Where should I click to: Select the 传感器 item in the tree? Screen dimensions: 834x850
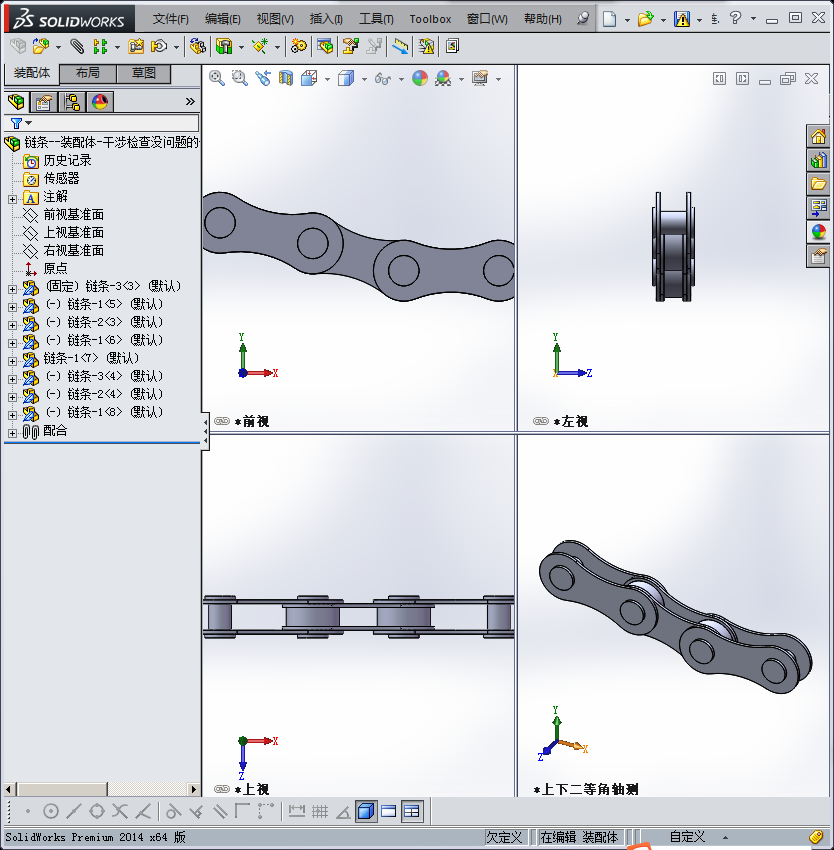(x=61, y=178)
